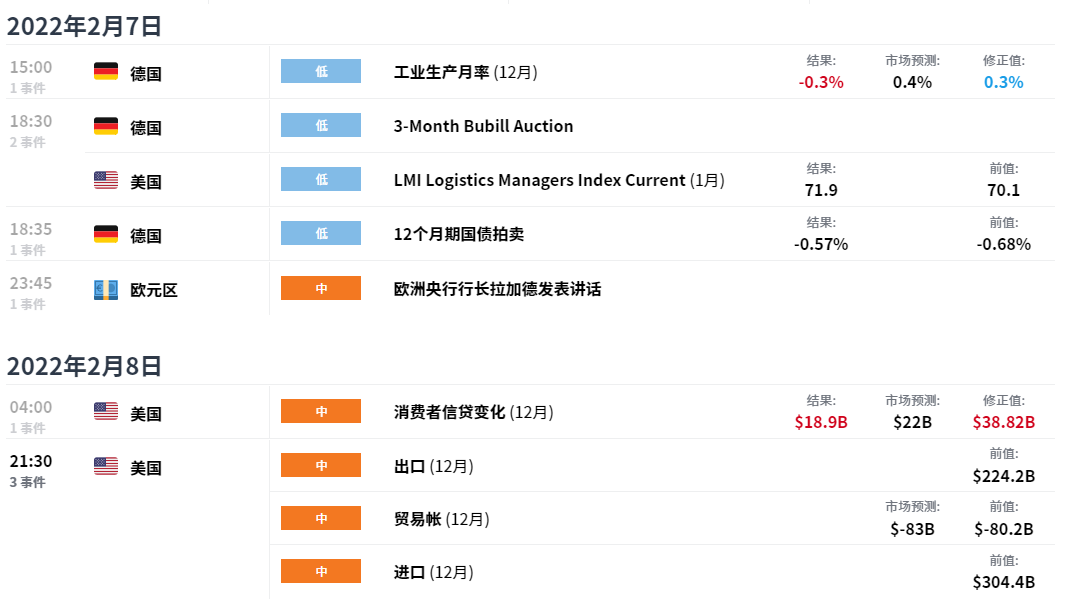This screenshot has height=607, width=1067.
Task: Open the 进口 (12月) event
Action: [433, 572]
